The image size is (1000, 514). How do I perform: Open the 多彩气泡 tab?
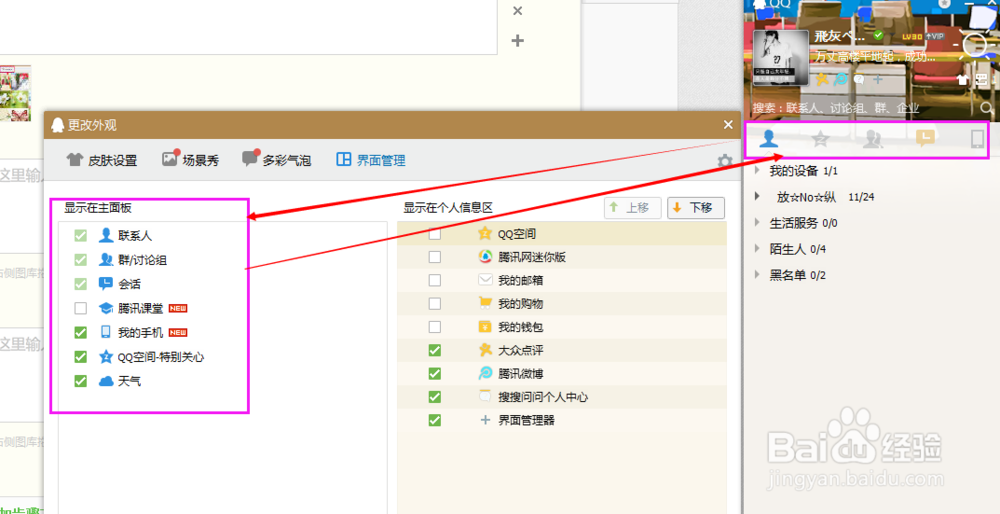276,159
